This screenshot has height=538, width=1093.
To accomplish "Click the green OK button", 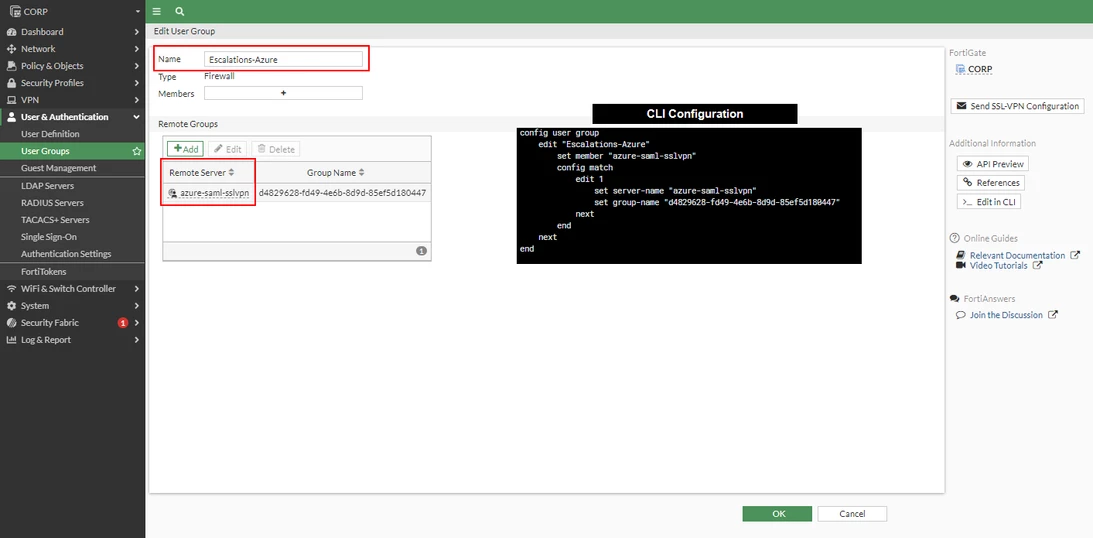I will click(x=777, y=514).
